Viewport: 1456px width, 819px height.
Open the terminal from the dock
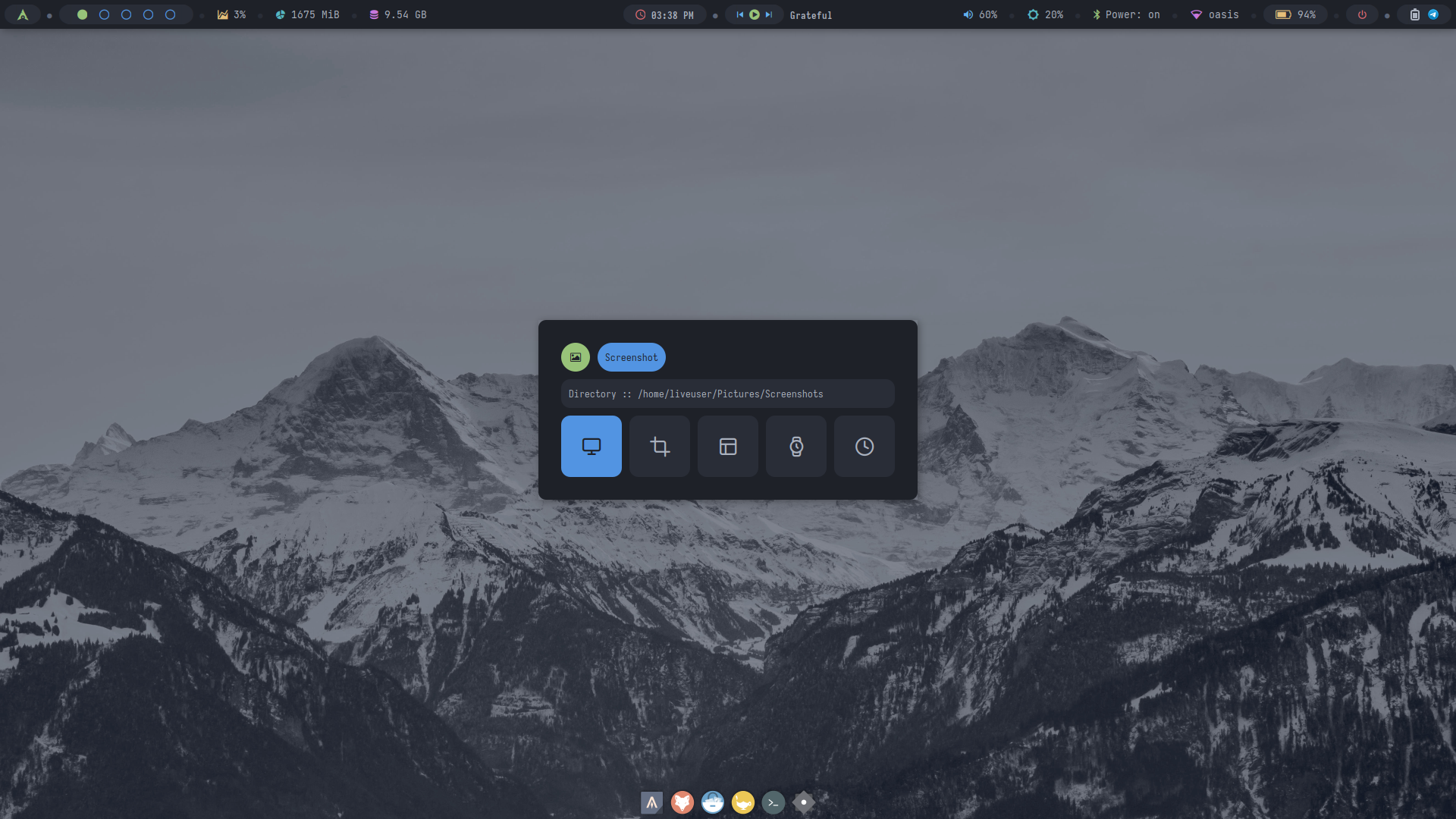point(773,802)
